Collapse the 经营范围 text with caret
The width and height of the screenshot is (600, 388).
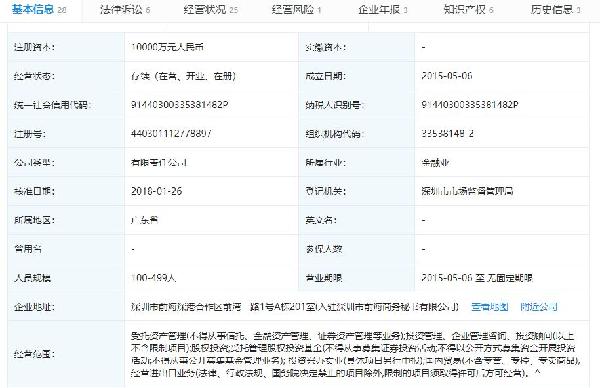tap(538, 372)
